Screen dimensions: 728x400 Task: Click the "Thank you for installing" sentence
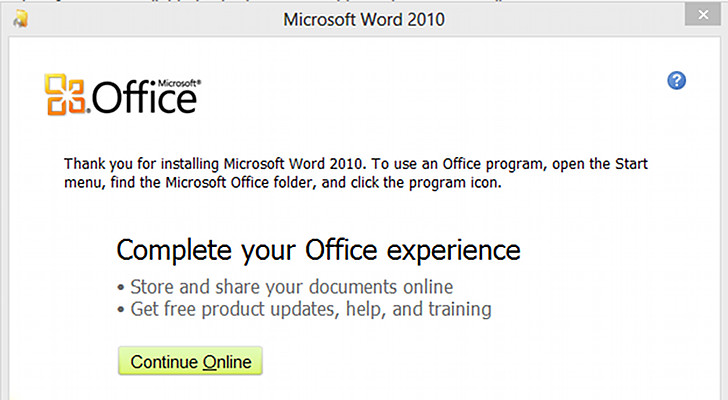215,164
